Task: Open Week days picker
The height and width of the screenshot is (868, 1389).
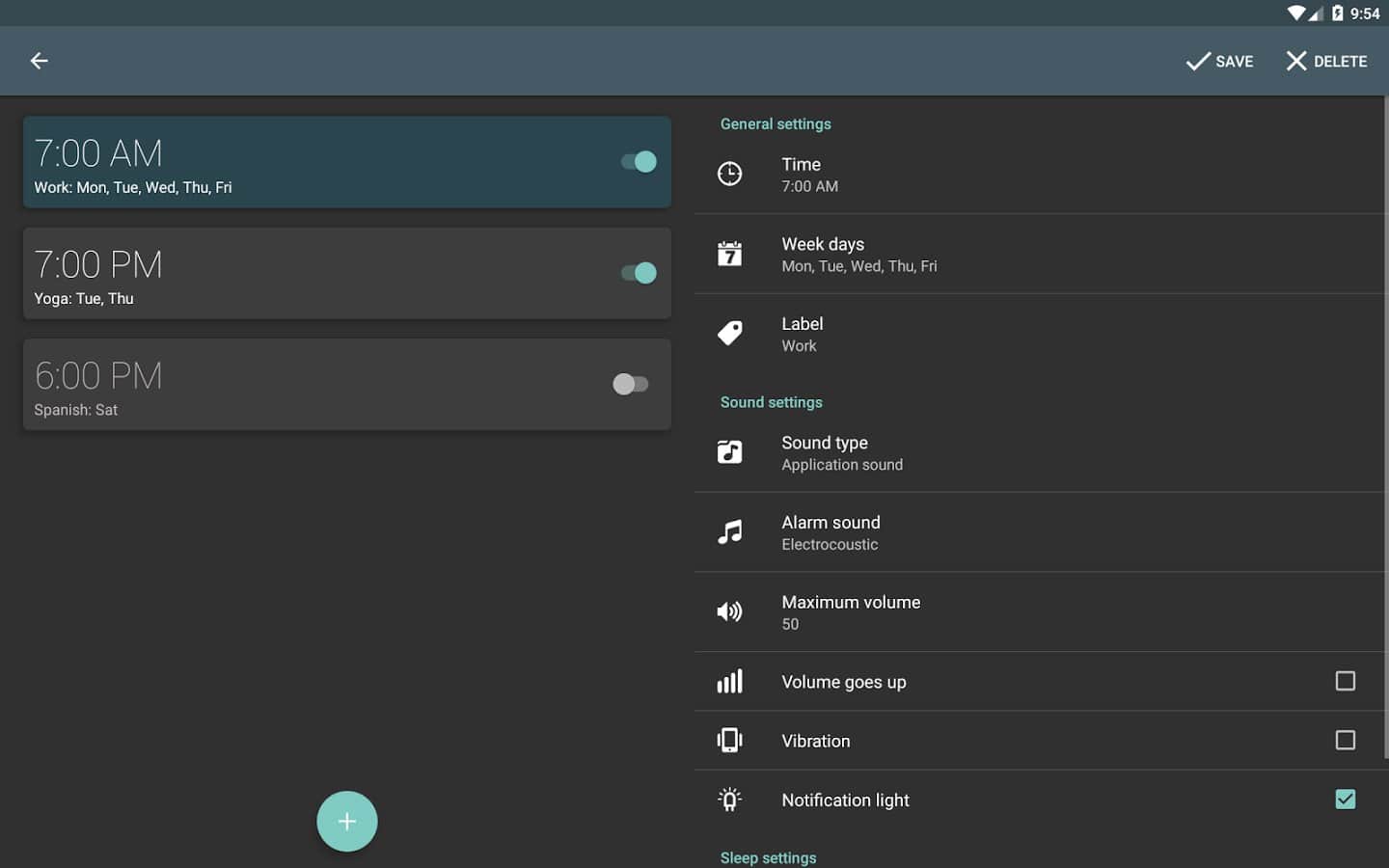Action: [965, 254]
